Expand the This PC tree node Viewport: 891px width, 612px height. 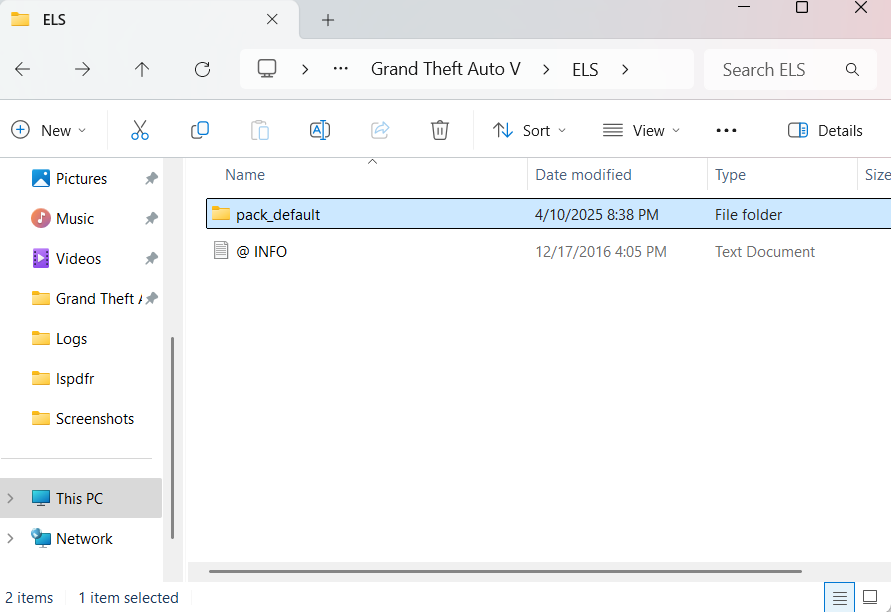pyautogui.click(x=11, y=498)
